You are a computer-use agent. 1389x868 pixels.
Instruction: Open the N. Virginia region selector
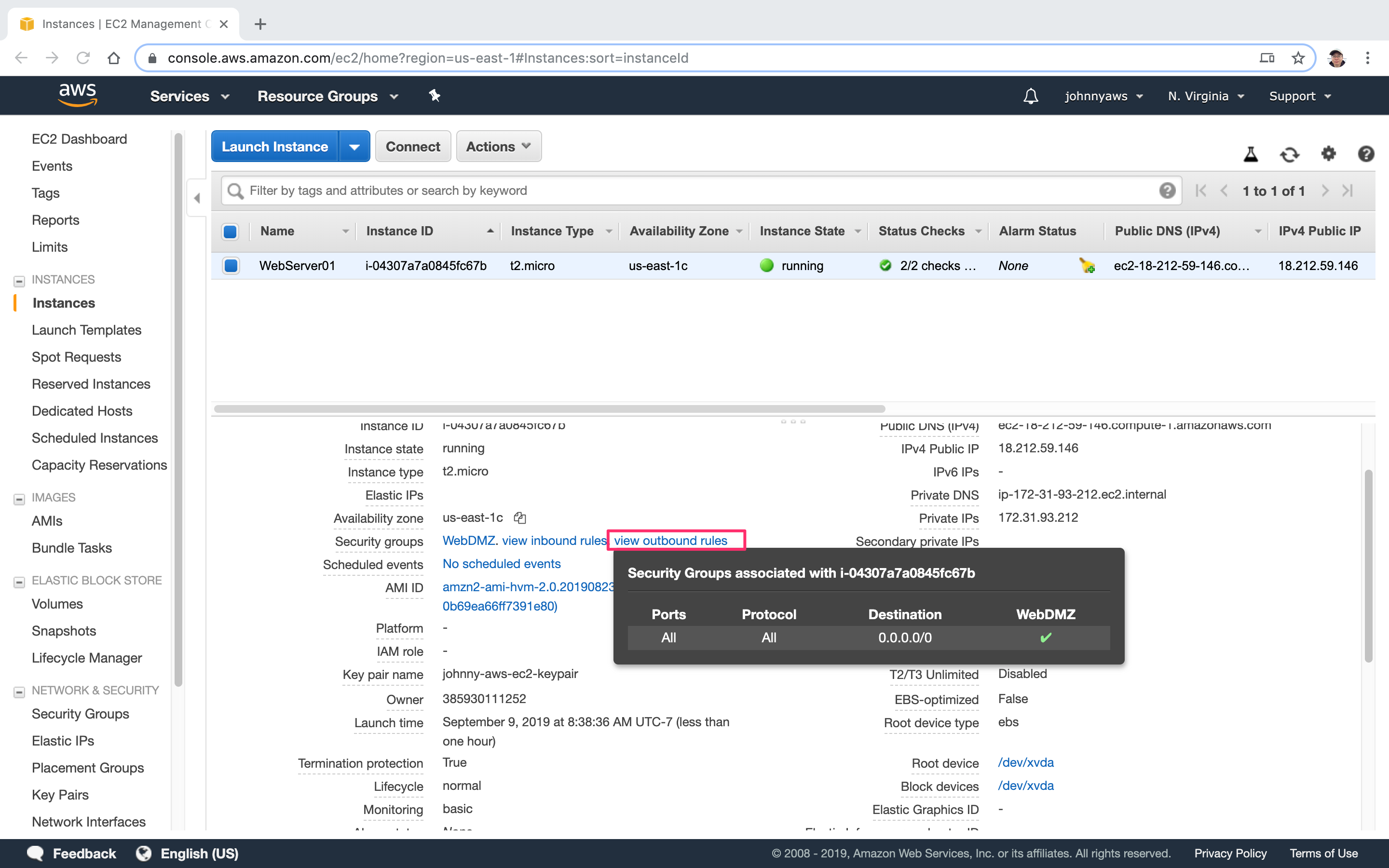(x=1206, y=96)
